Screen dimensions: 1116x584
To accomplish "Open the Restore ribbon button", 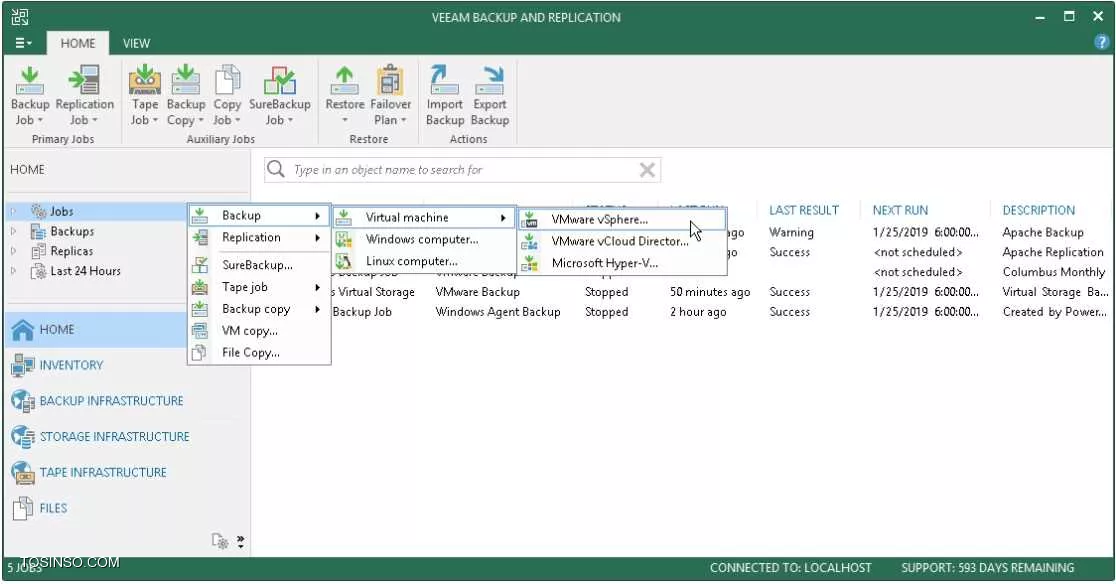I will (344, 96).
